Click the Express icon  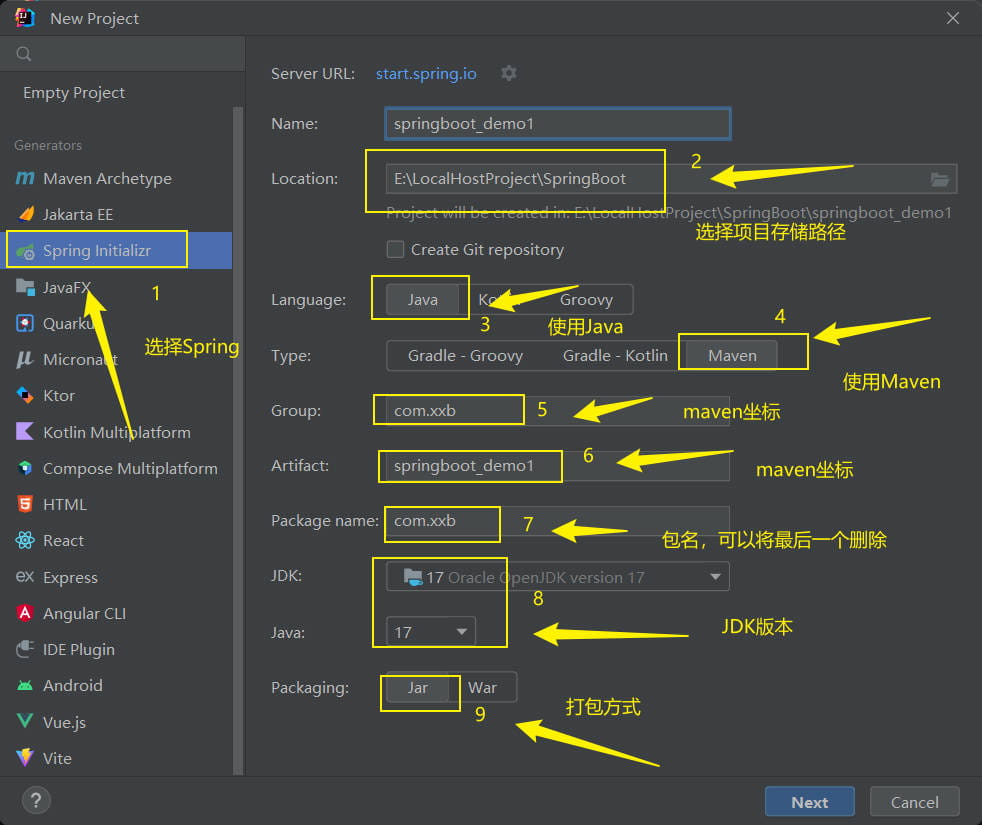point(24,576)
